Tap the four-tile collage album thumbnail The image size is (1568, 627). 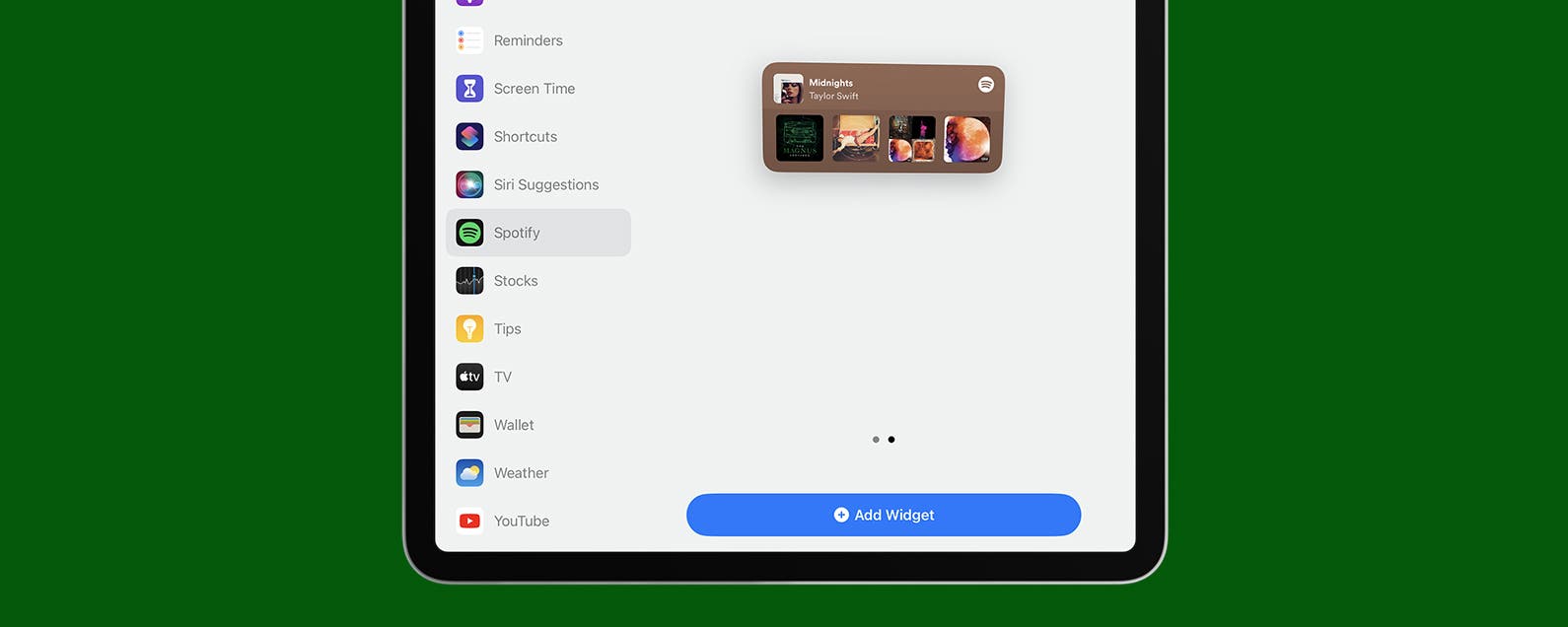(x=912, y=138)
